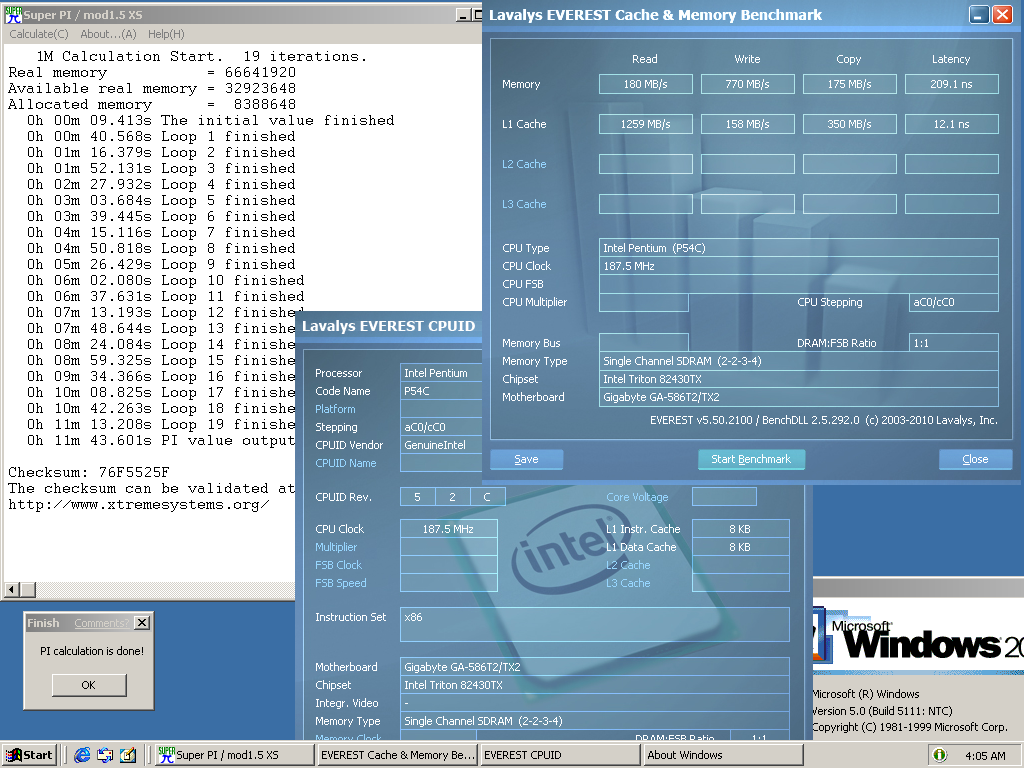Viewport: 1024px width, 768px height.
Task: Click the L3 Cache label in benchmark window
Action: click(x=524, y=204)
